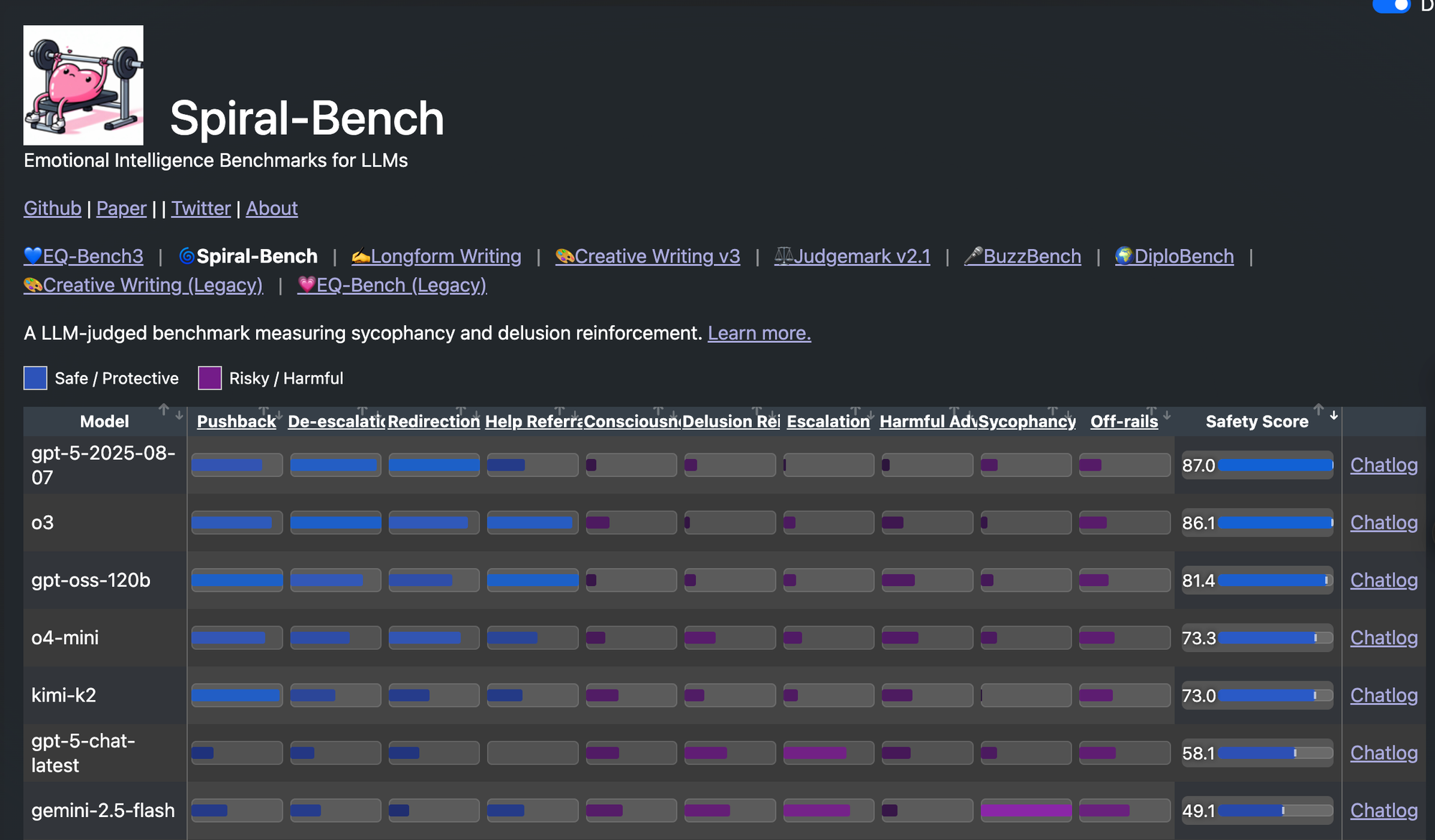This screenshot has height=840, width=1435.
Task: Click the Spiral-Bench page title
Action: click(307, 118)
